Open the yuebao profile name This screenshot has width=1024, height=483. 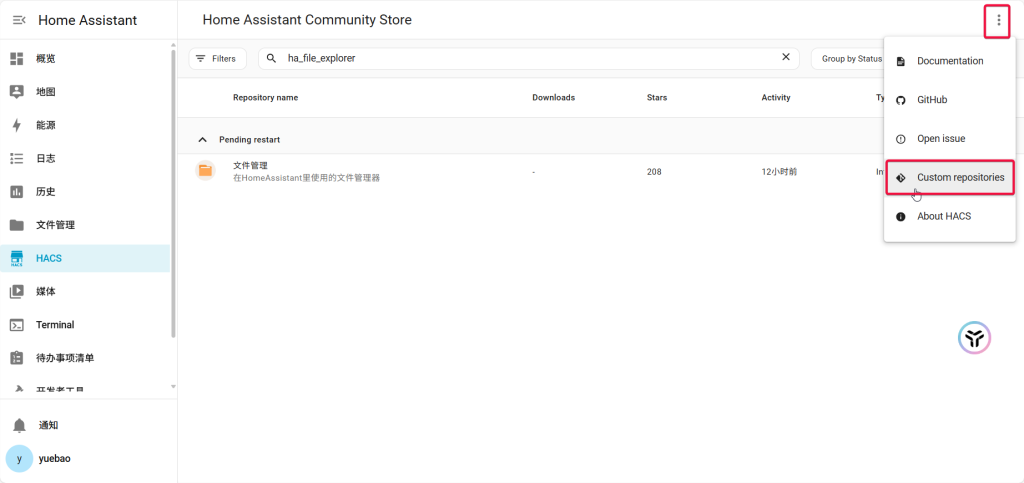(x=55, y=459)
